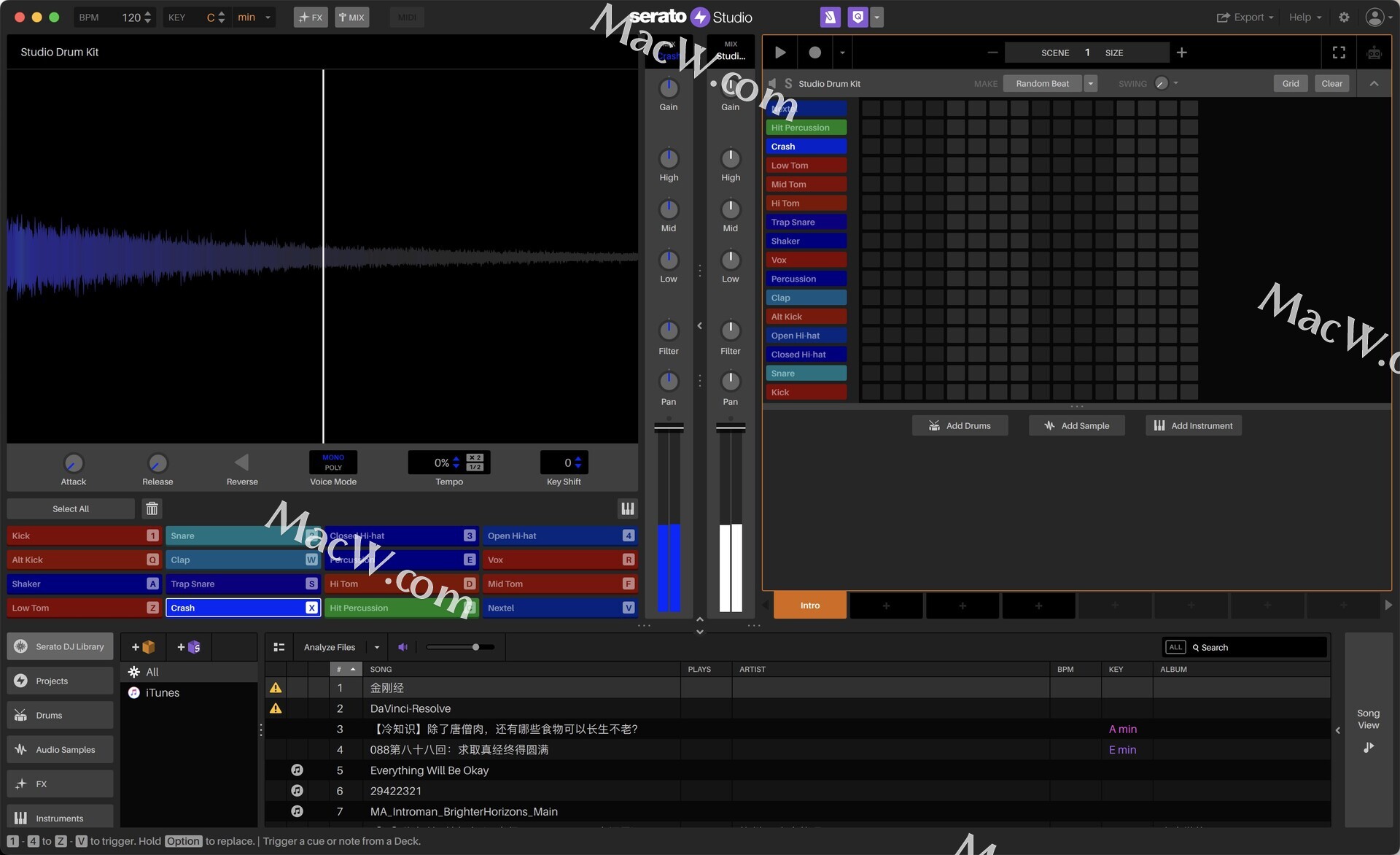Open the Drums library tab

[x=60, y=716]
